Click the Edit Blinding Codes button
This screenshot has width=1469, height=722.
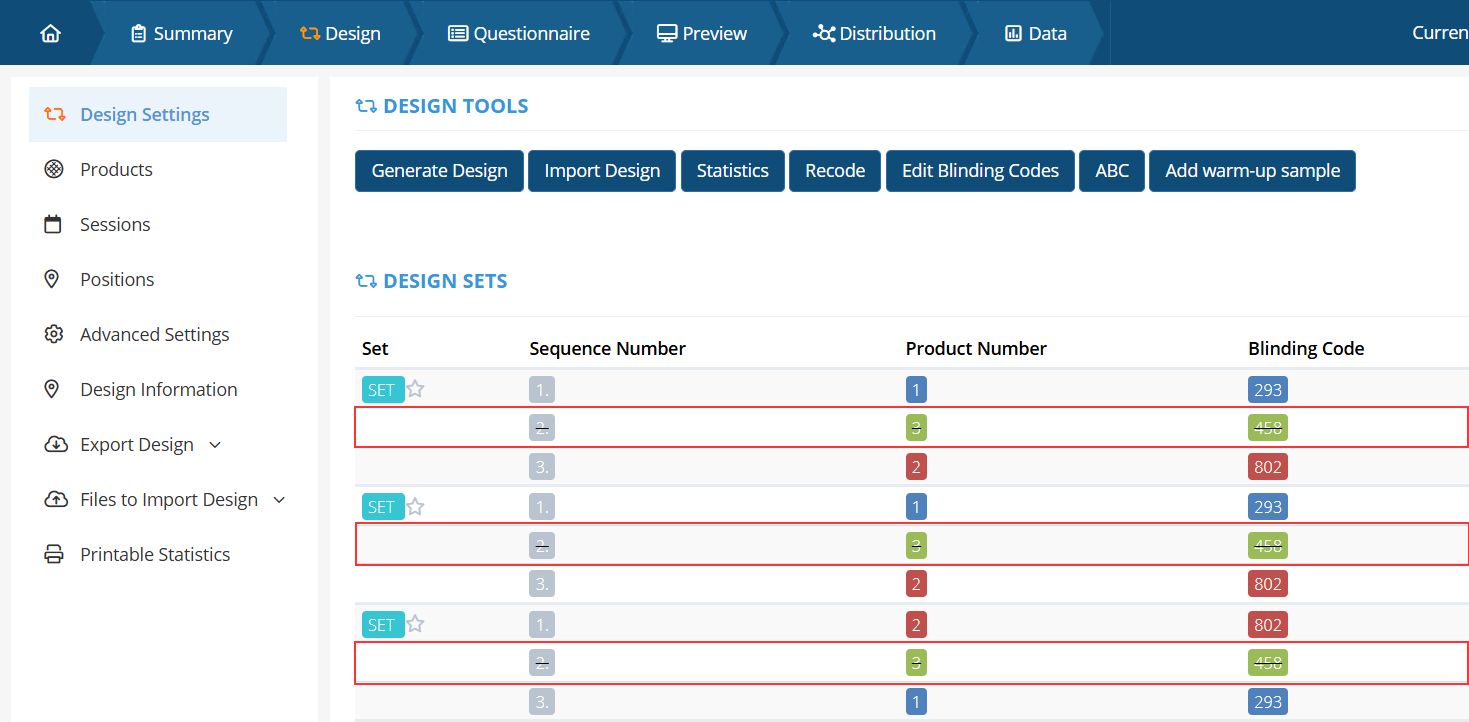click(980, 171)
